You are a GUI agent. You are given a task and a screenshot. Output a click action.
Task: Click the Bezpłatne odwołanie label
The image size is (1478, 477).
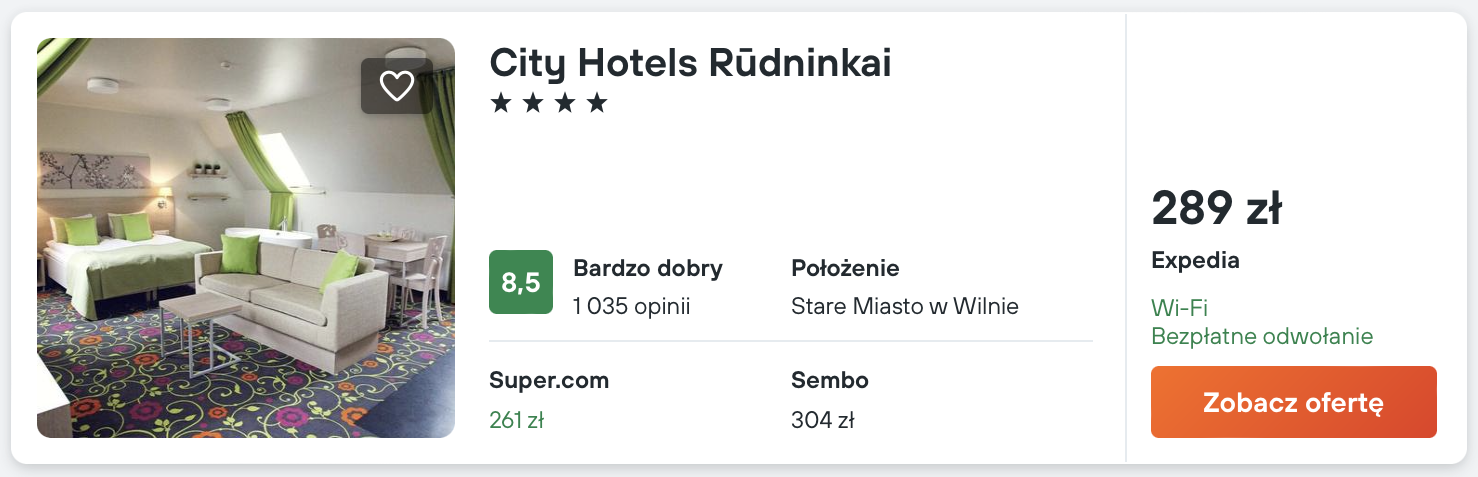coord(1262,336)
